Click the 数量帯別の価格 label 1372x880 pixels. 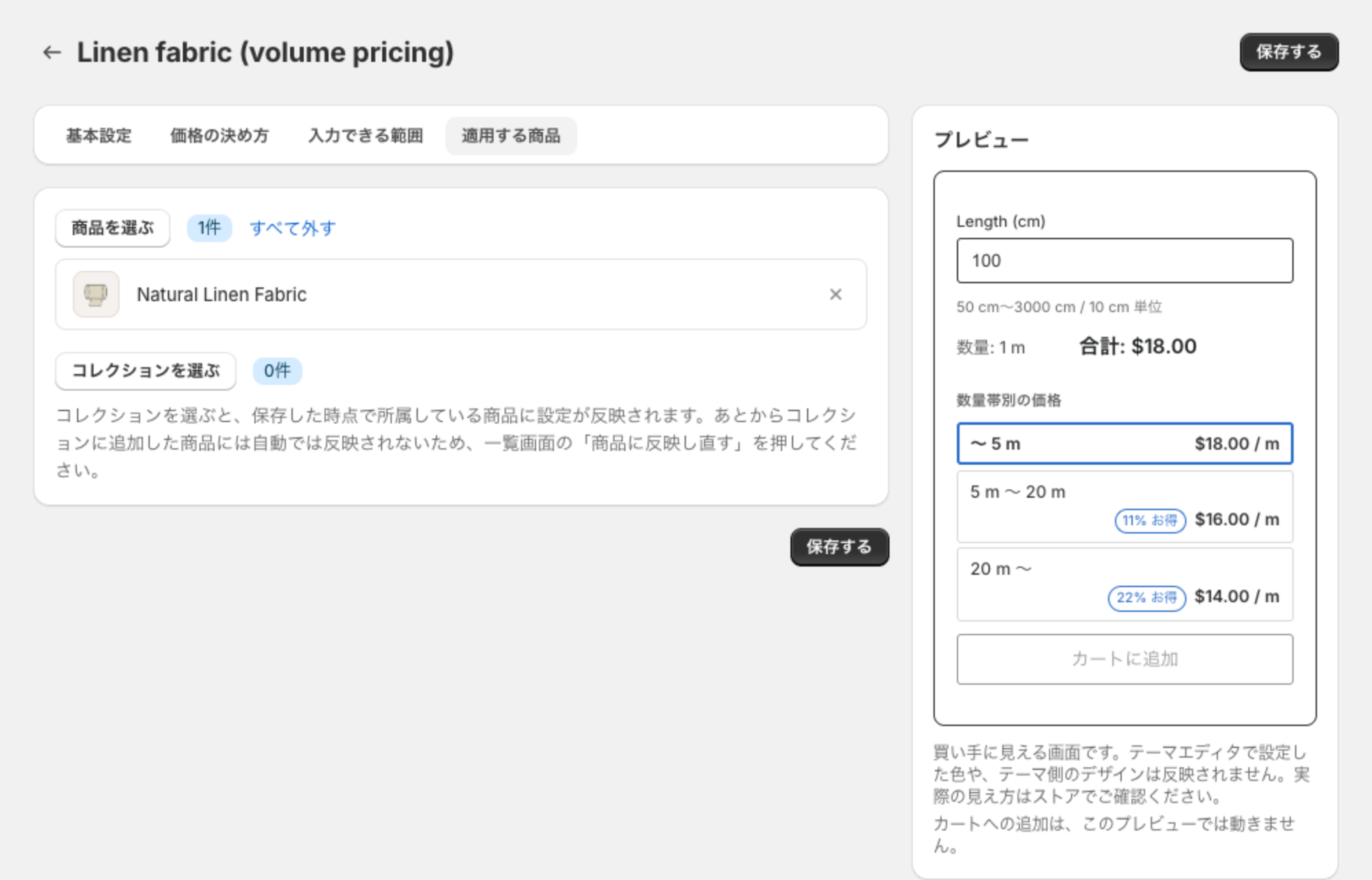1009,400
